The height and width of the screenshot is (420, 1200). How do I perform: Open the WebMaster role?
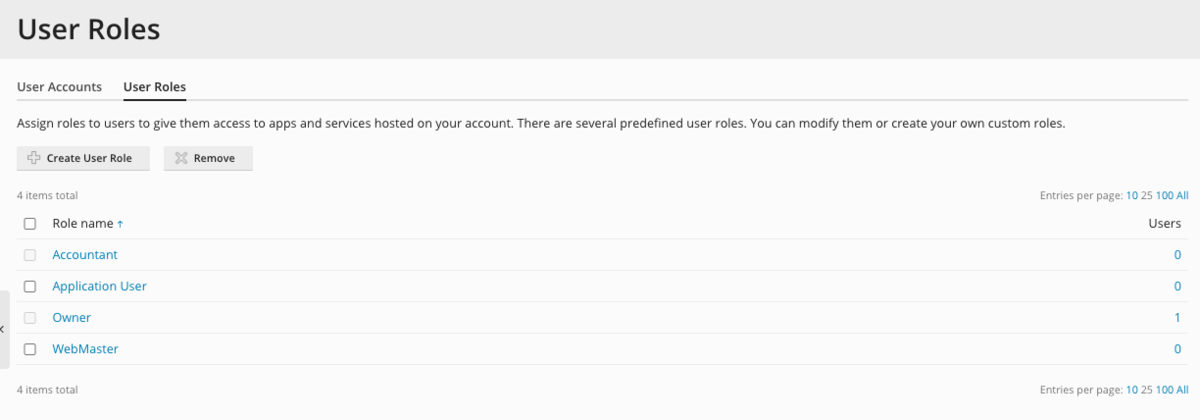point(85,349)
